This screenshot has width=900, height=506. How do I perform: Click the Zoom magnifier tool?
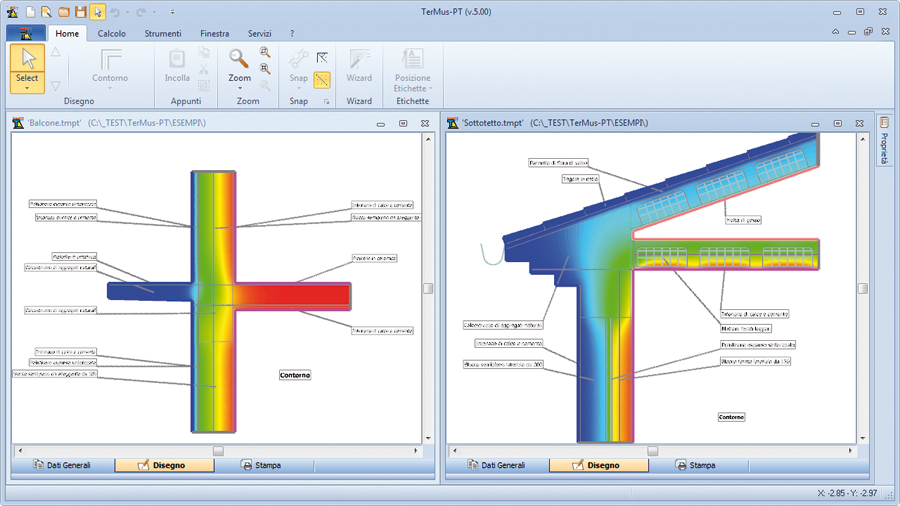(x=239, y=59)
